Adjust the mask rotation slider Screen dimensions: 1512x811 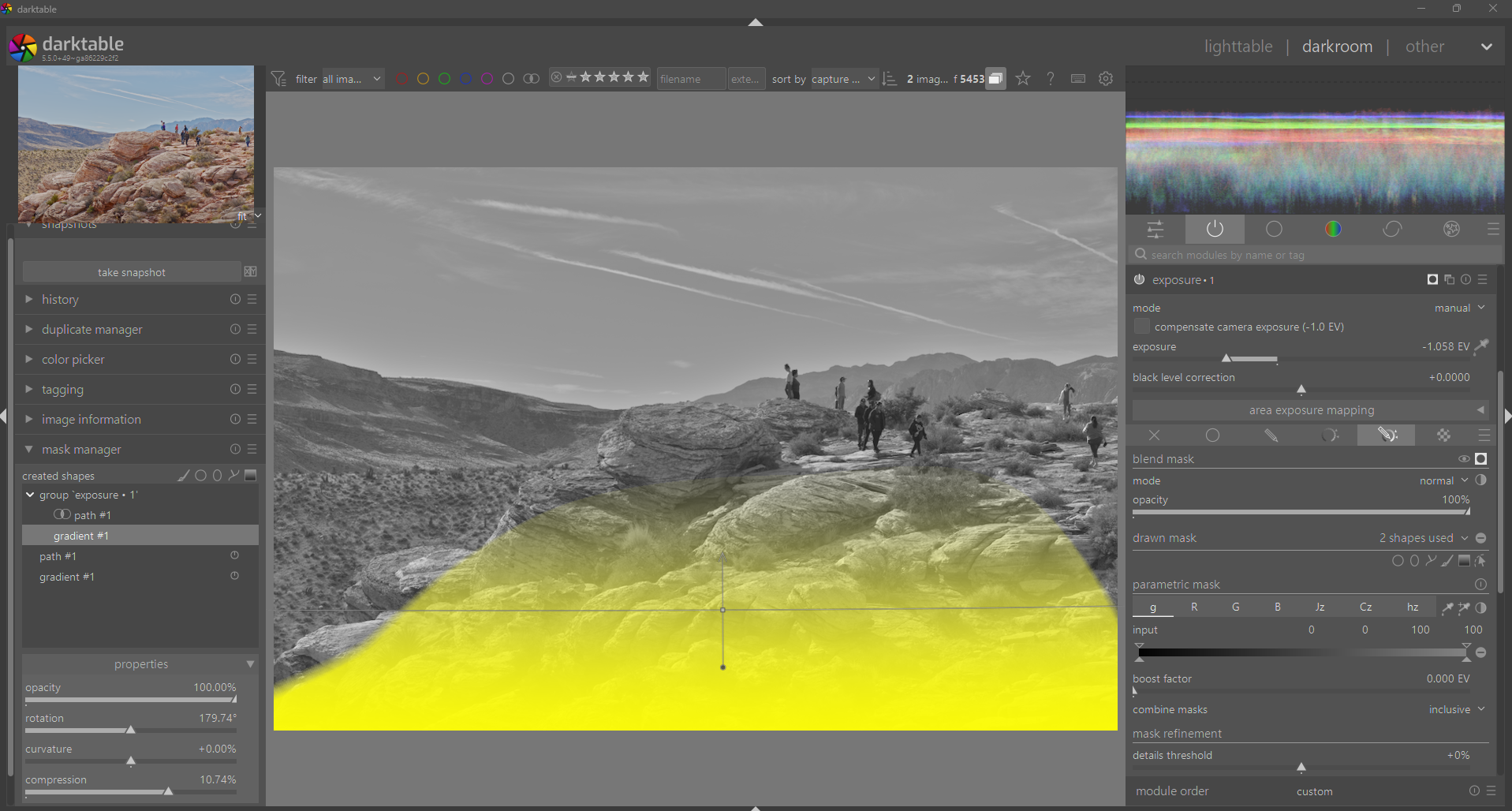coord(131,730)
